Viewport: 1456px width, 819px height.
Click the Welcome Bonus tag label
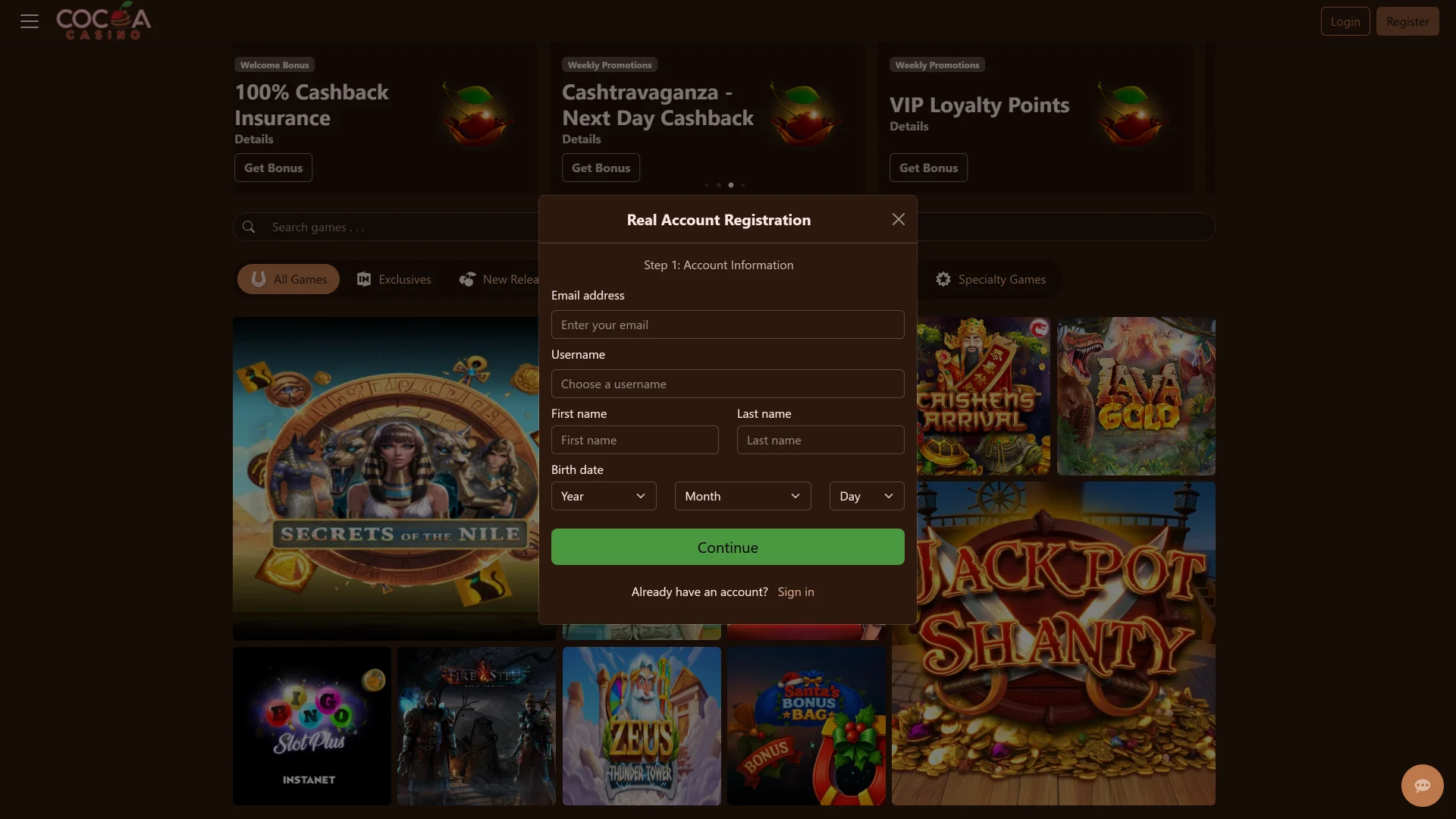(275, 65)
